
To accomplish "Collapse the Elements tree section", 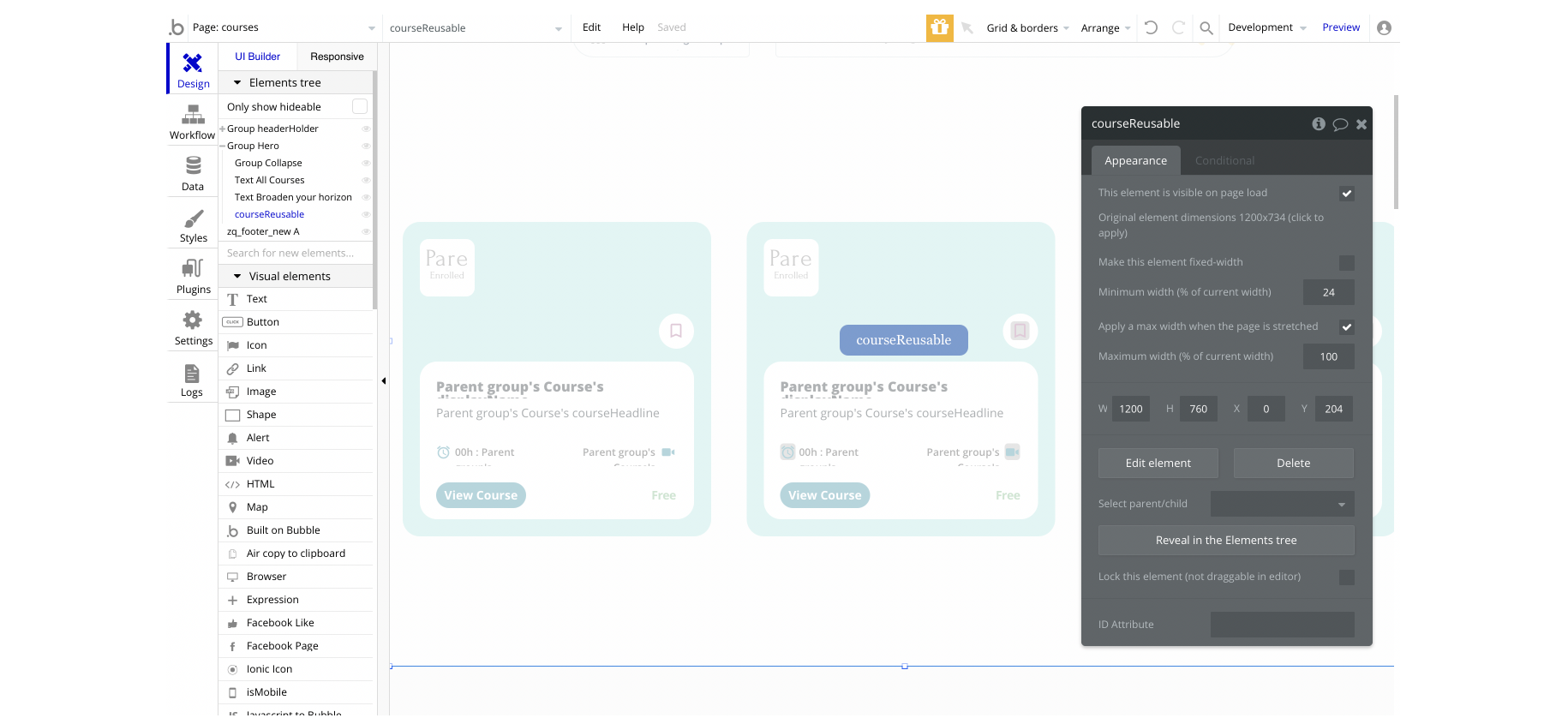I will point(237,83).
